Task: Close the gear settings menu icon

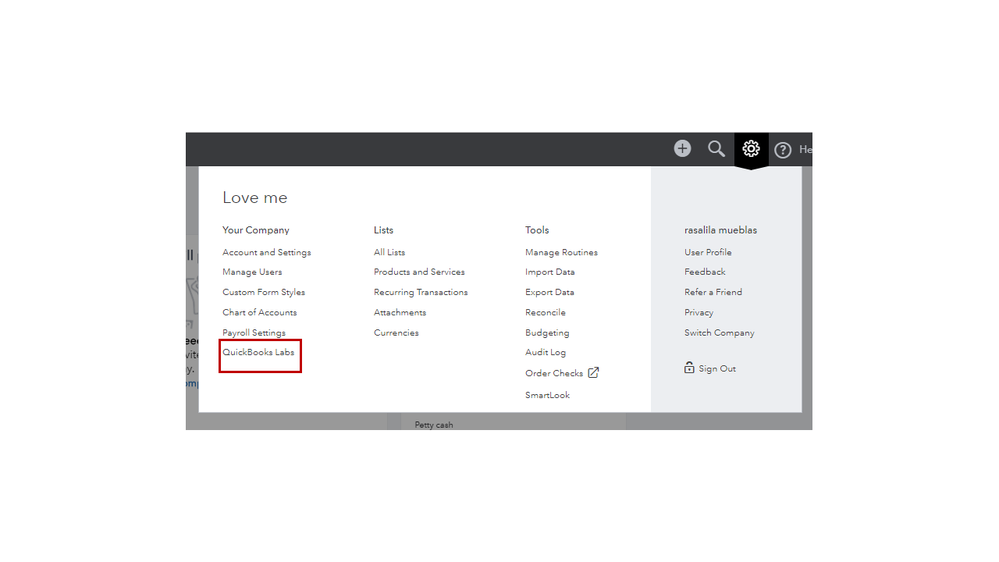Action: (x=751, y=148)
